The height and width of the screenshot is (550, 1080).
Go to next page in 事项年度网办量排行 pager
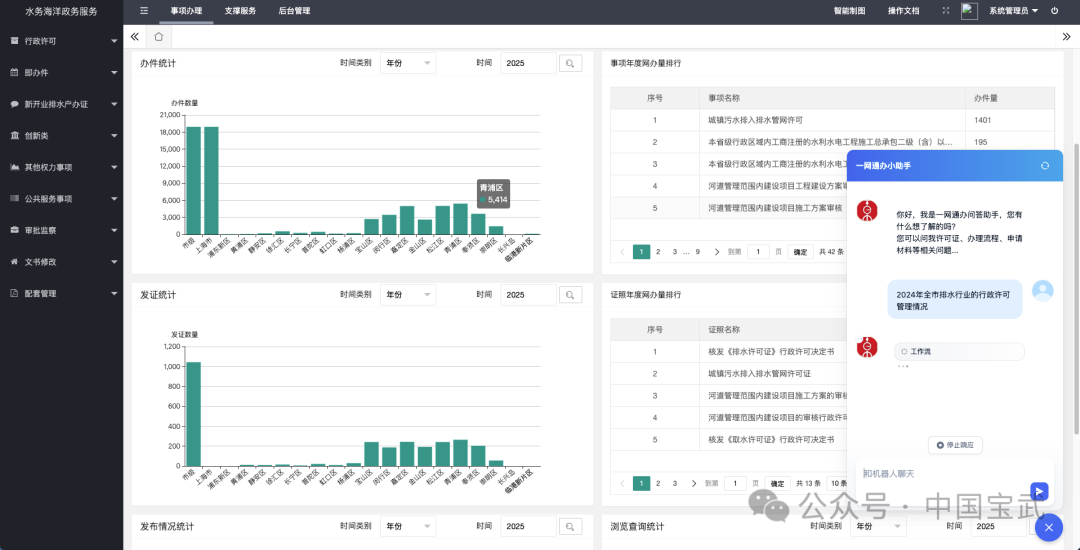pos(717,252)
